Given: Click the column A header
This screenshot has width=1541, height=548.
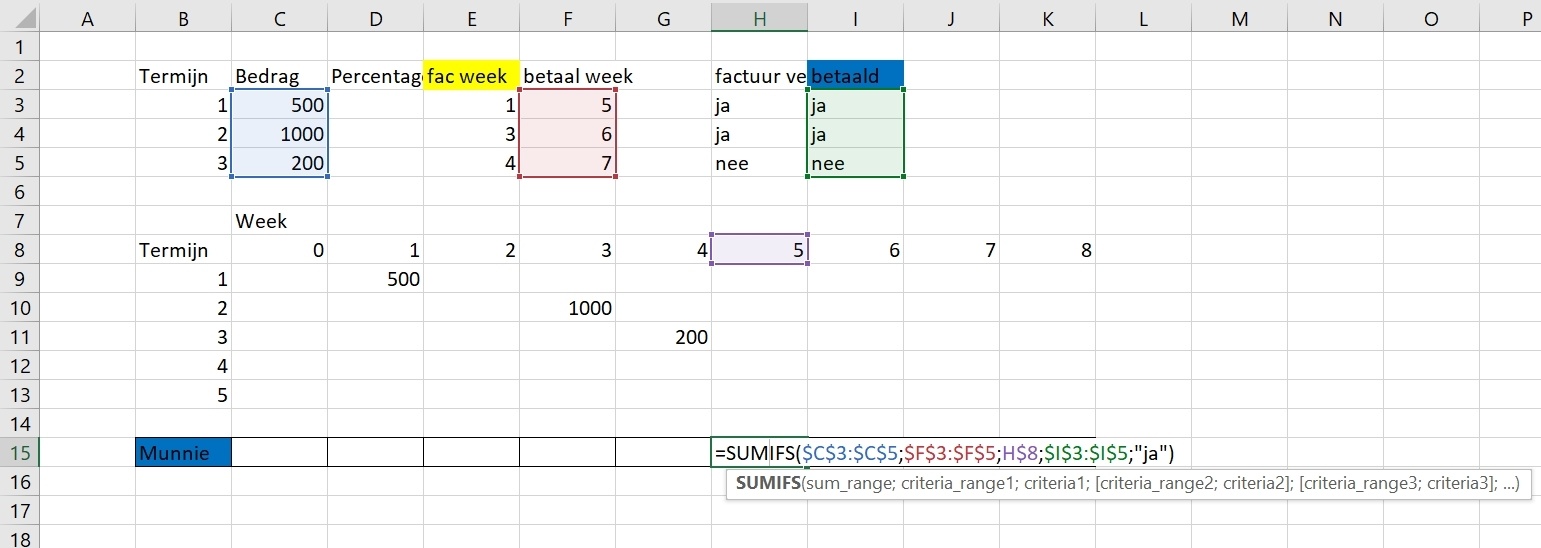Looking at the screenshot, I should click(x=87, y=17).
